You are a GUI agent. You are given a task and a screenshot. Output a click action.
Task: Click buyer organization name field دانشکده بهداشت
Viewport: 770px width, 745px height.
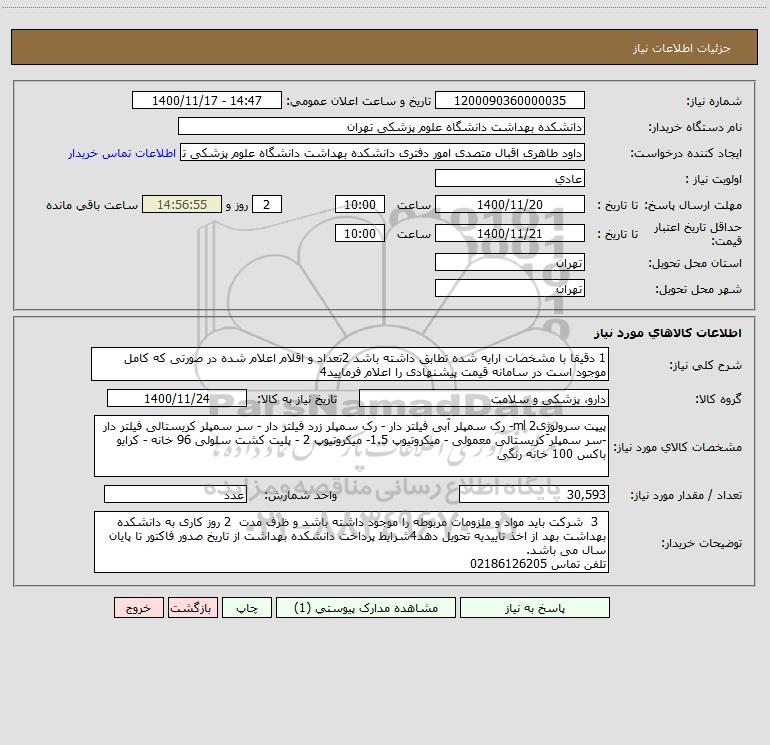381,126
